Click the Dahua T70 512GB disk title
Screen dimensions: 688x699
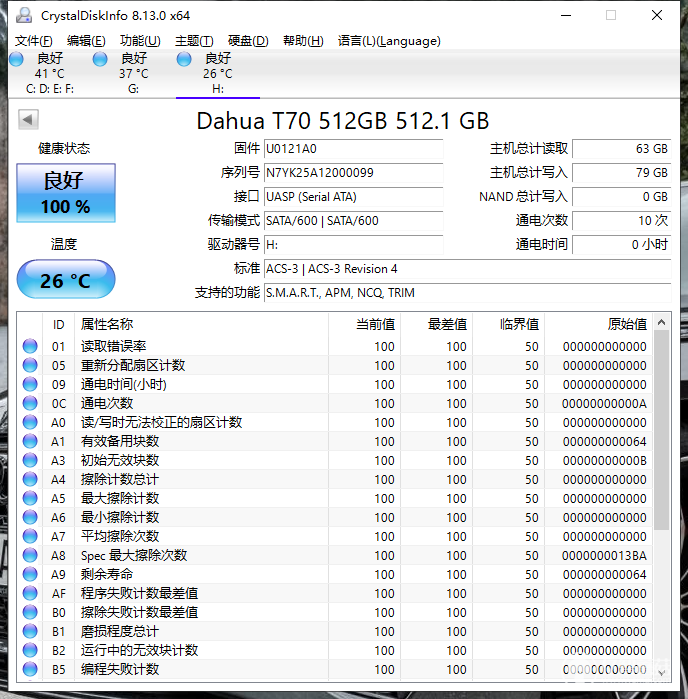[342, 121]
